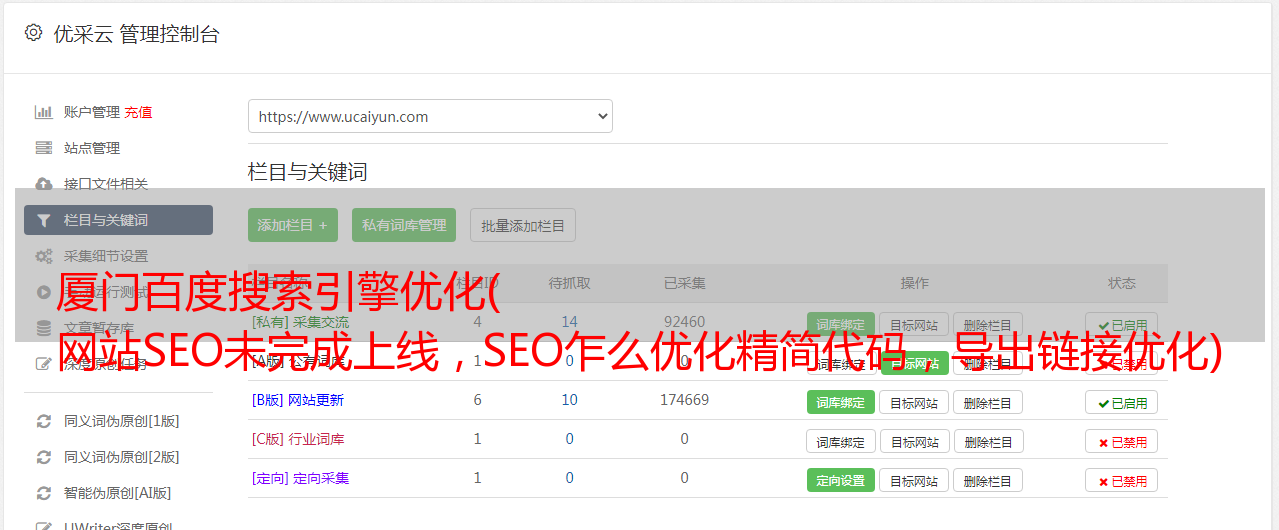Image resolution: width=1279 pixels, height=530 pixels.
Task: Open 采集细节设置 in the sidebar
Action: click(106, 256)
